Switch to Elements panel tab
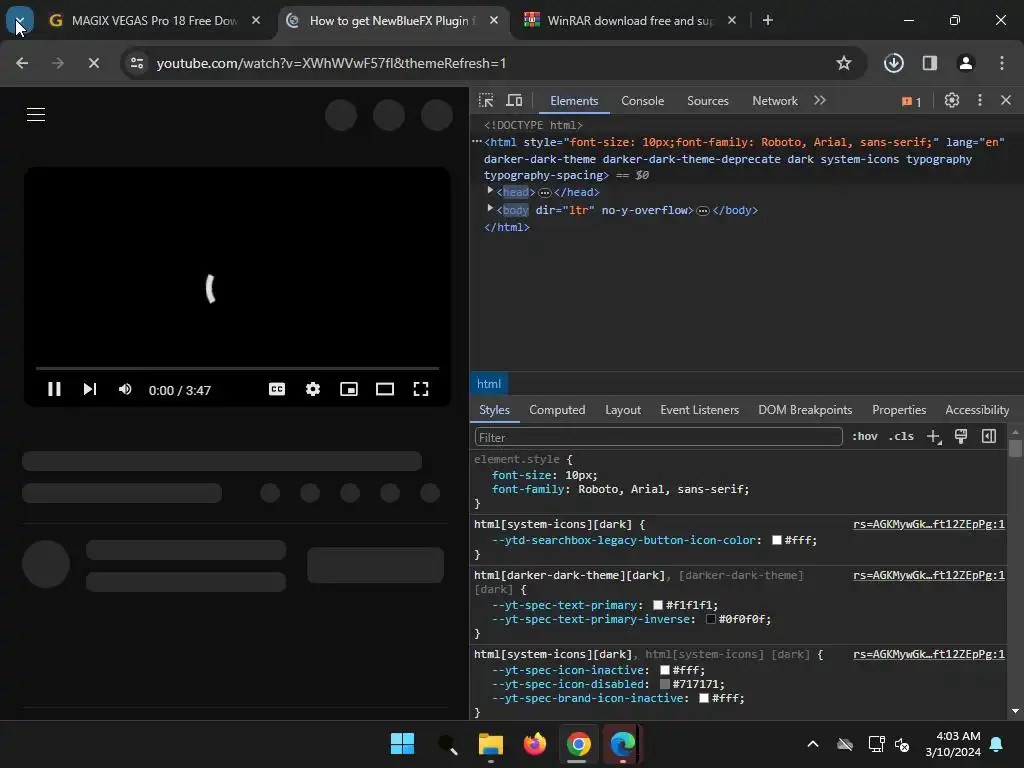The image size is (1024, 768). 574,101
